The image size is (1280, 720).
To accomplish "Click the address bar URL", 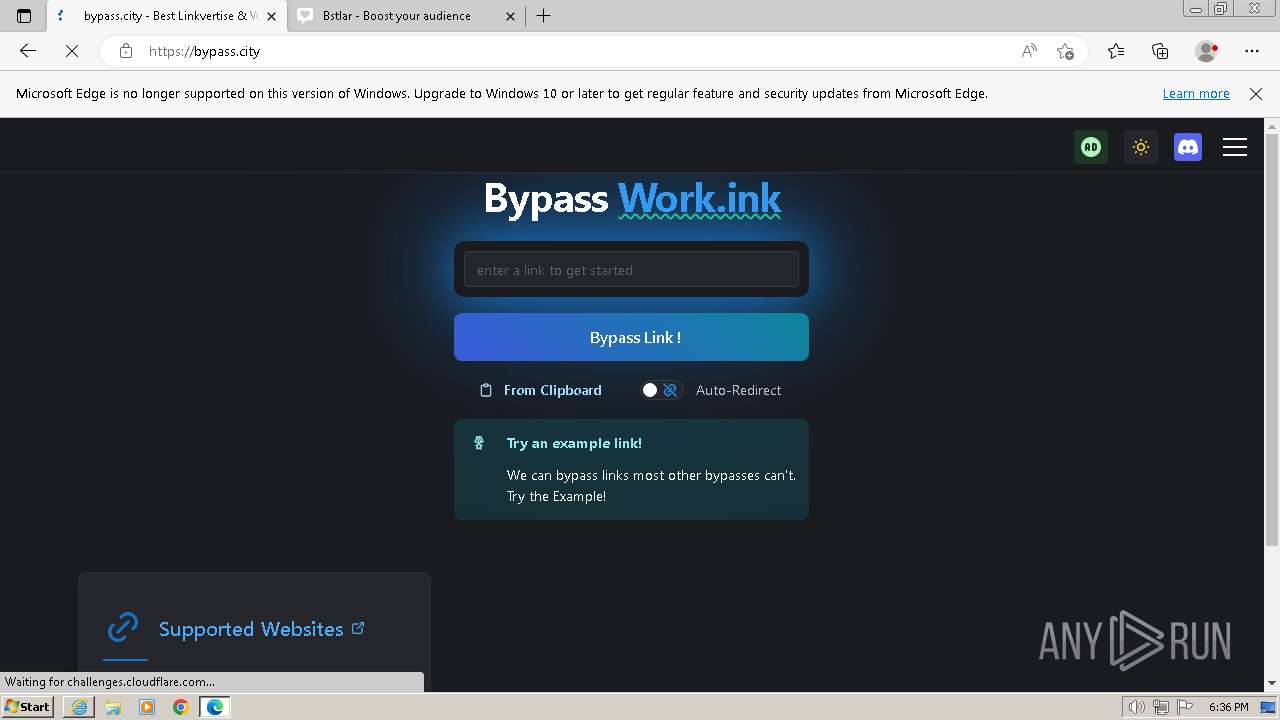I will pyautogui.click(x=204, y=51).
